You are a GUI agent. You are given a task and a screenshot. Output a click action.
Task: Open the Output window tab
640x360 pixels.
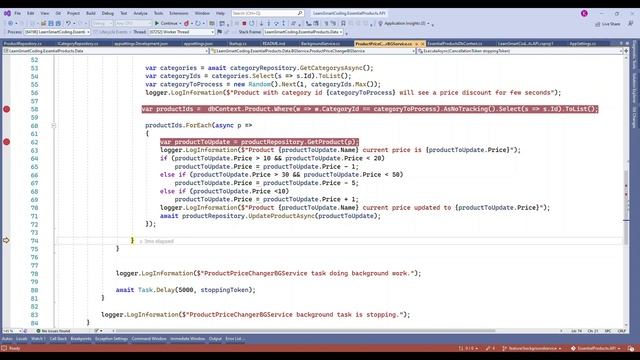215,339
